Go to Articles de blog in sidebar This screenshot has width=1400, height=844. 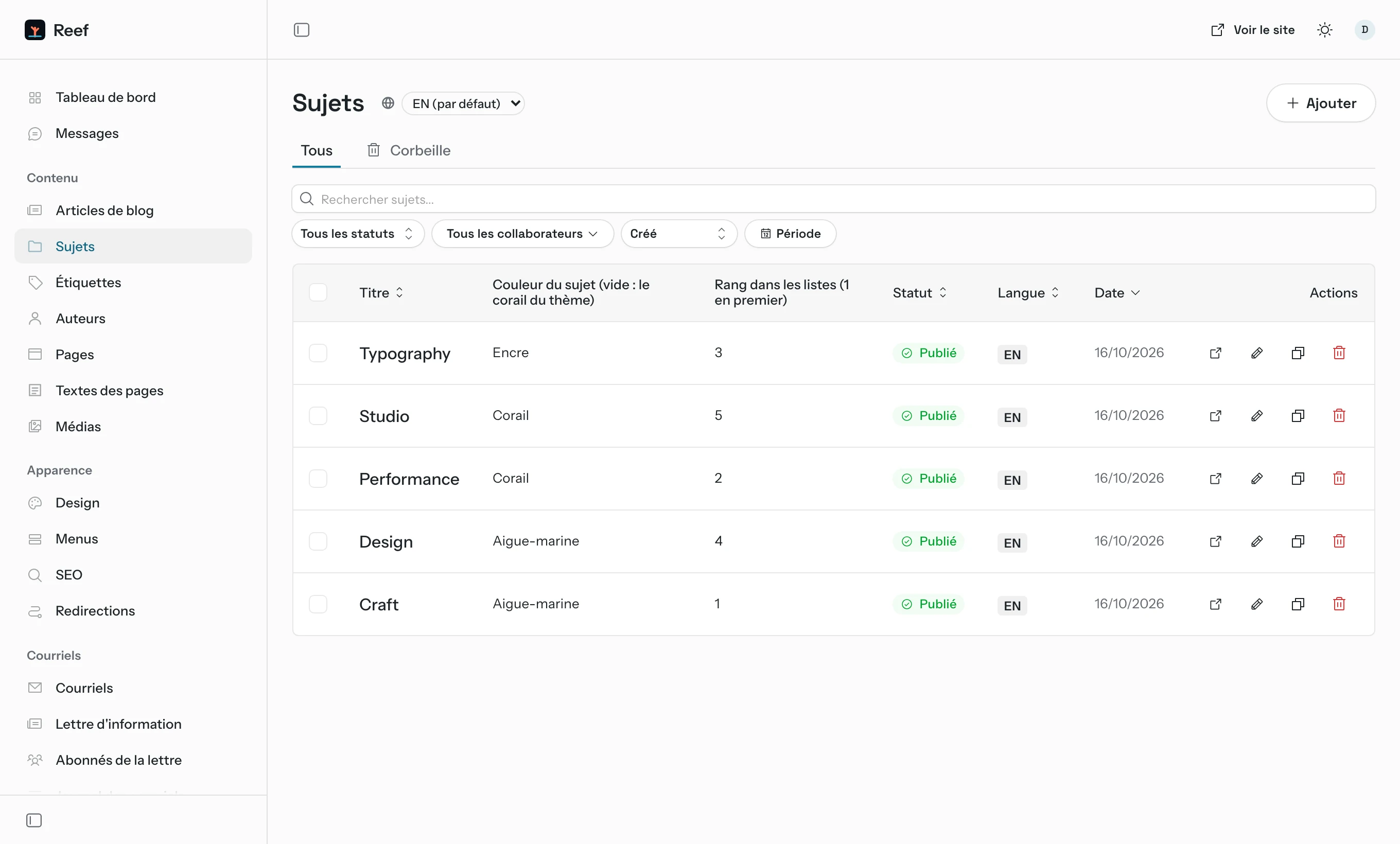133,210
